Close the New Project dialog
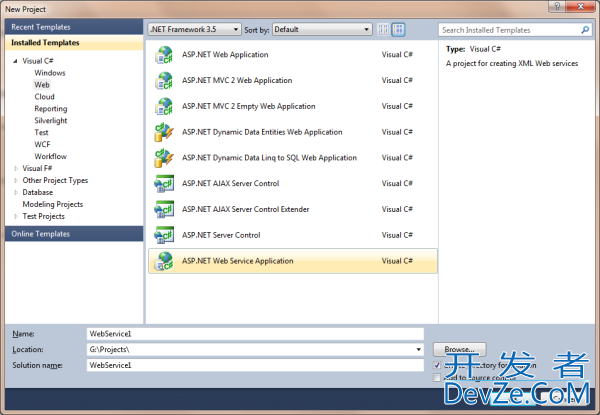The width and height of the screenshot is (600, 415). point(580,6)
